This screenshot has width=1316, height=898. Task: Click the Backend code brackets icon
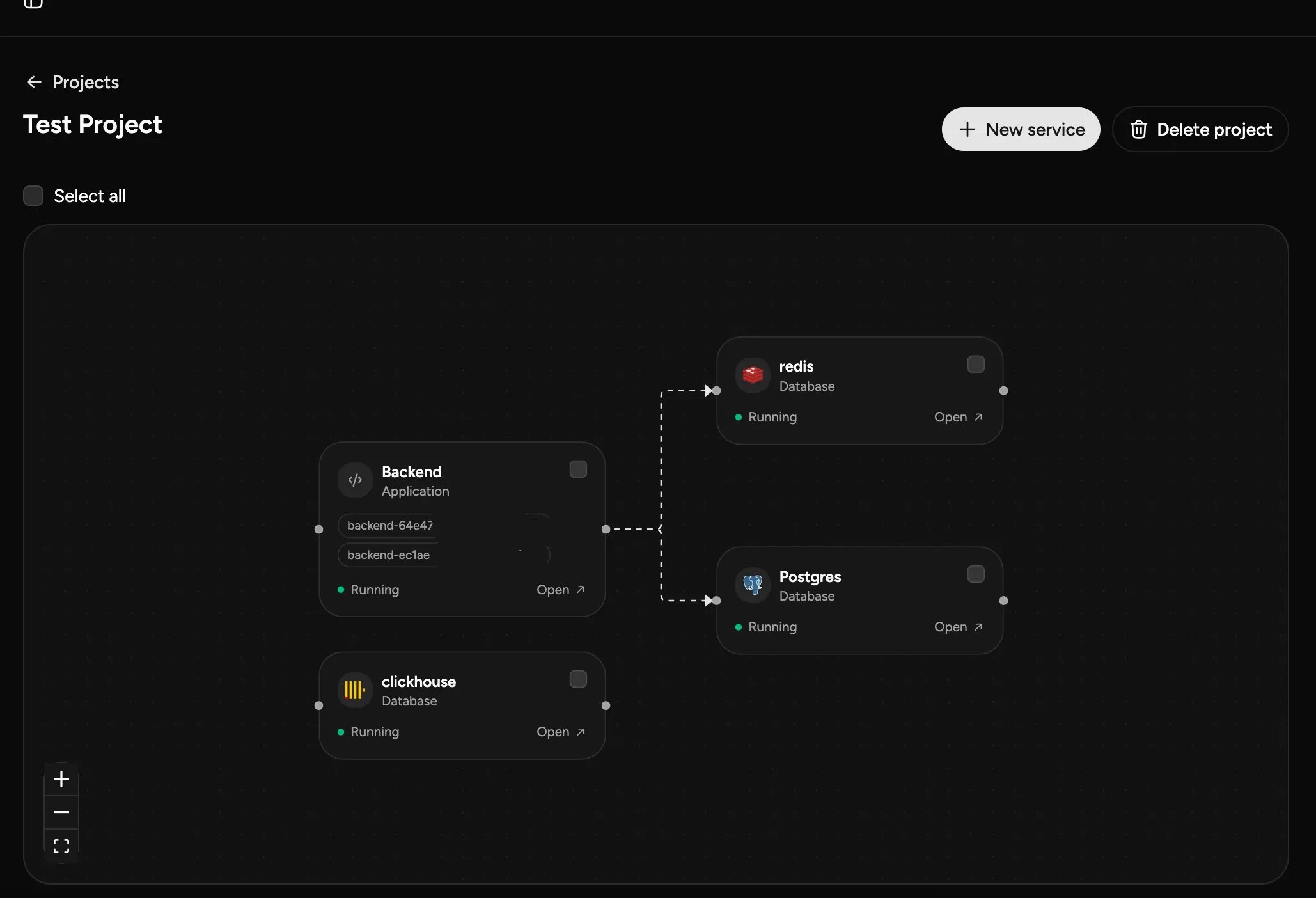355,480
